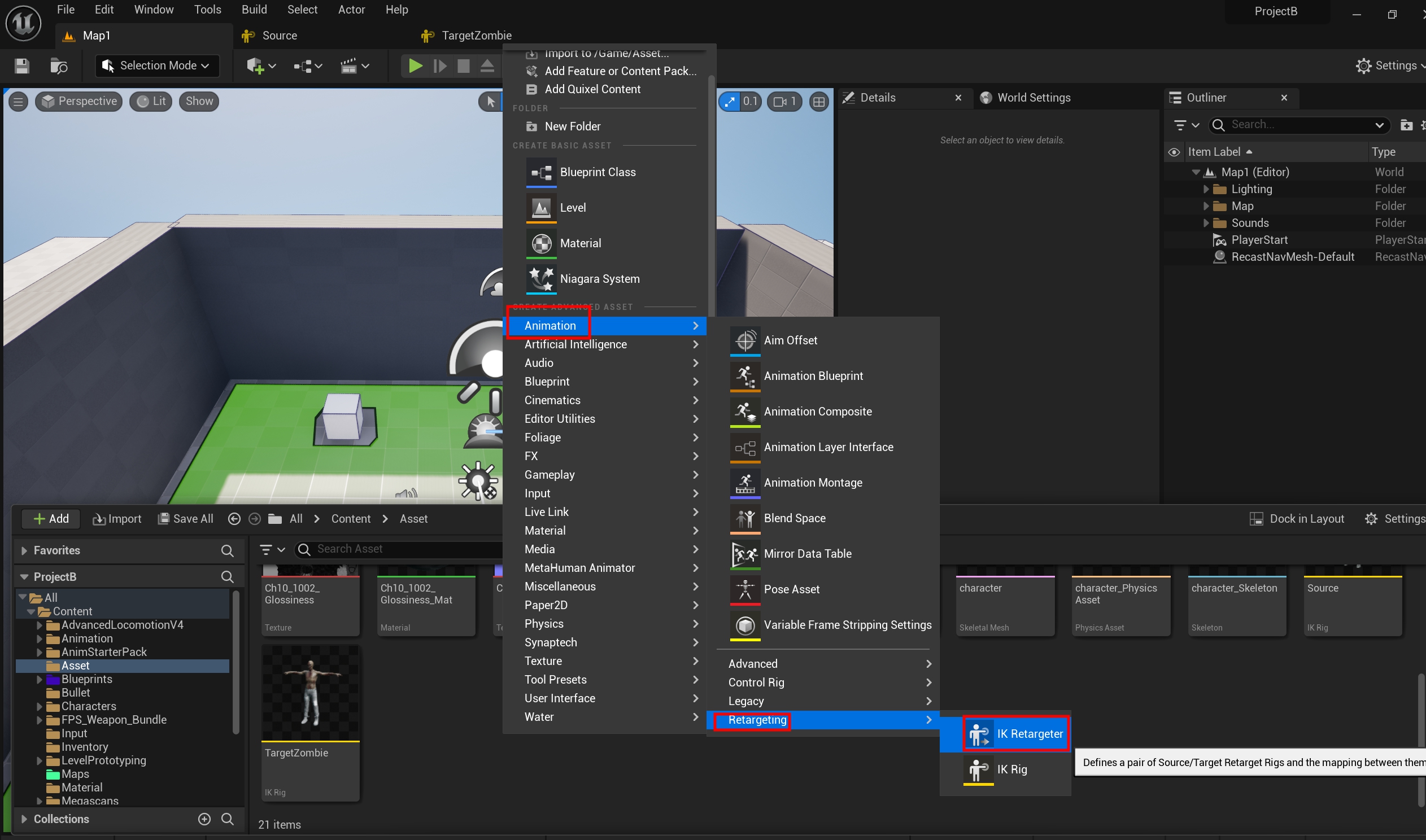Toggle visibility column eye in Outliner
Screen dimensions: 1426x840
pyautogui.click(x=1174, y=152)
